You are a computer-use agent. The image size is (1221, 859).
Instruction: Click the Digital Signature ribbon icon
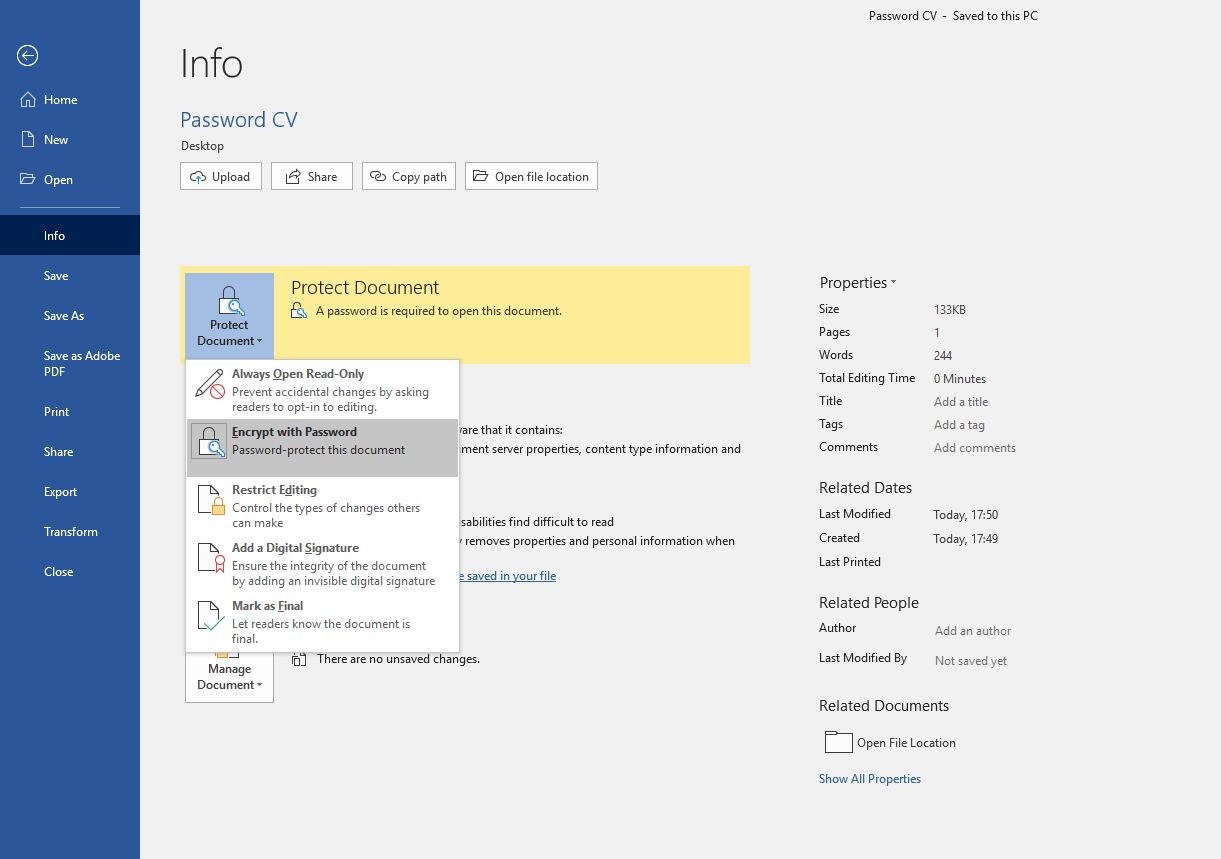[210, 558]
